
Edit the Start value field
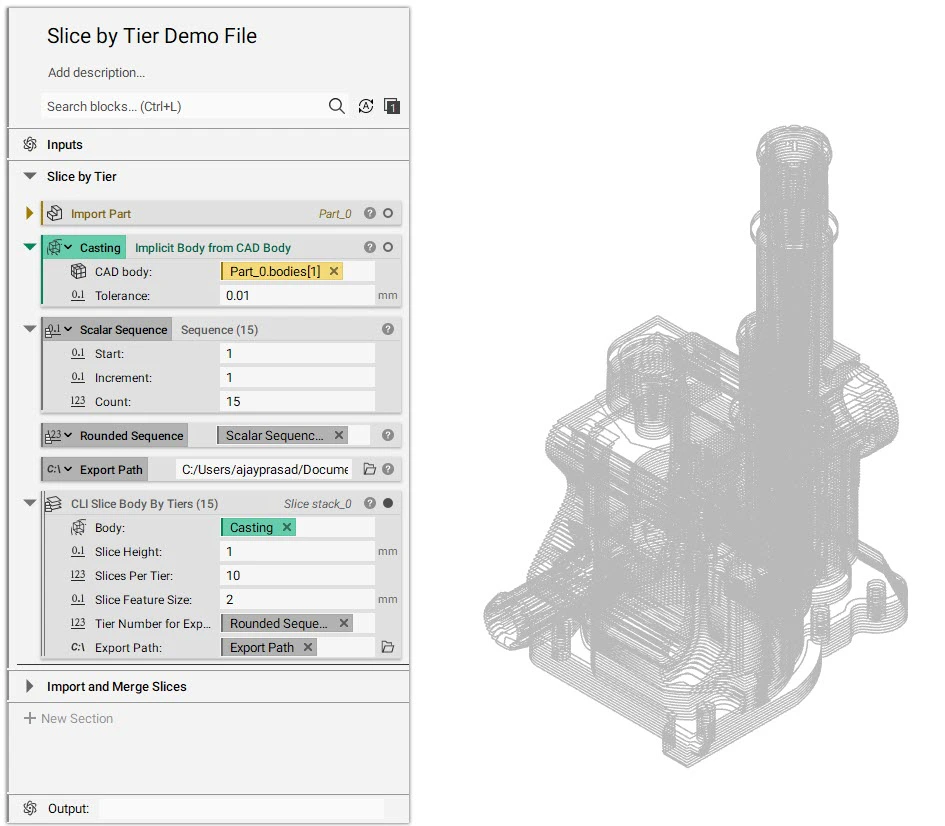pos(297,353)
